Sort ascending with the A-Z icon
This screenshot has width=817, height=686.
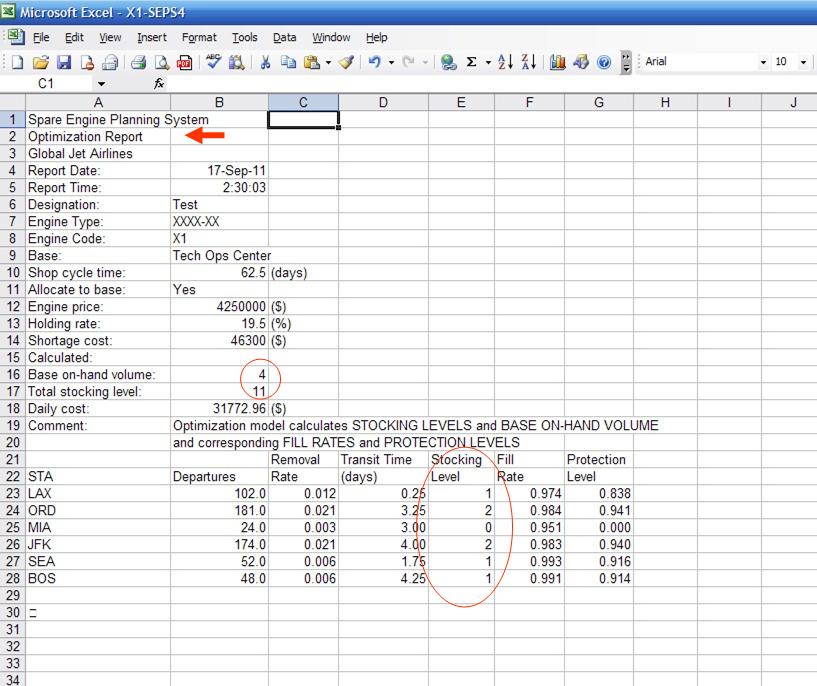[x=506, y=62]
